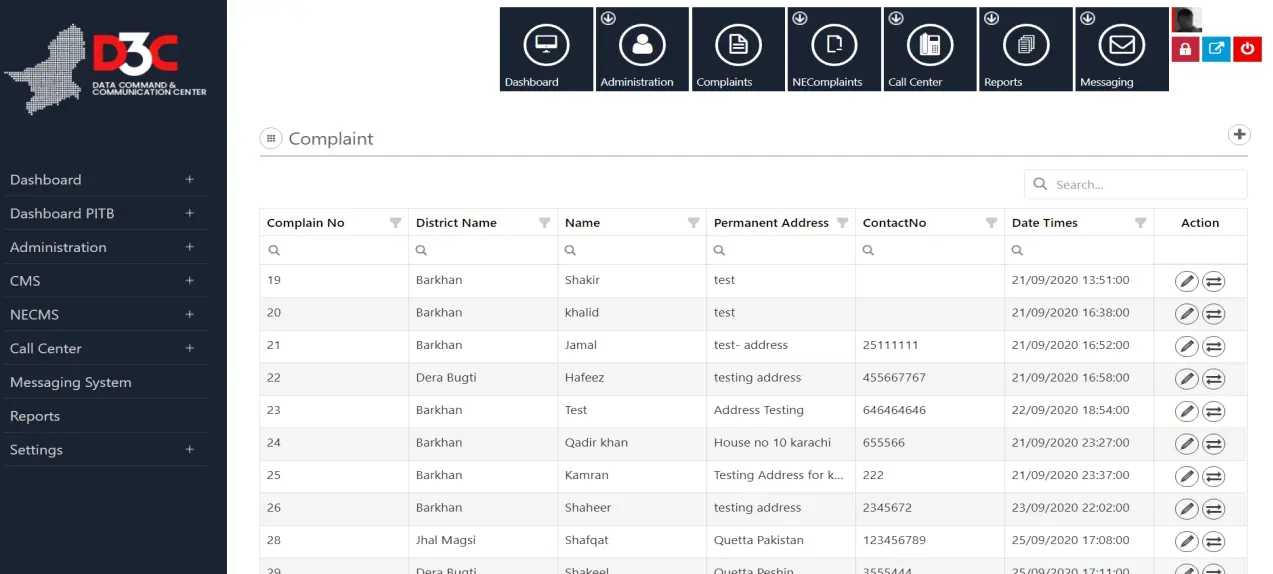Viewport: 1273px width, 574px height.
Task: Select Reports in the sidebar
Action: pos(35,416)
